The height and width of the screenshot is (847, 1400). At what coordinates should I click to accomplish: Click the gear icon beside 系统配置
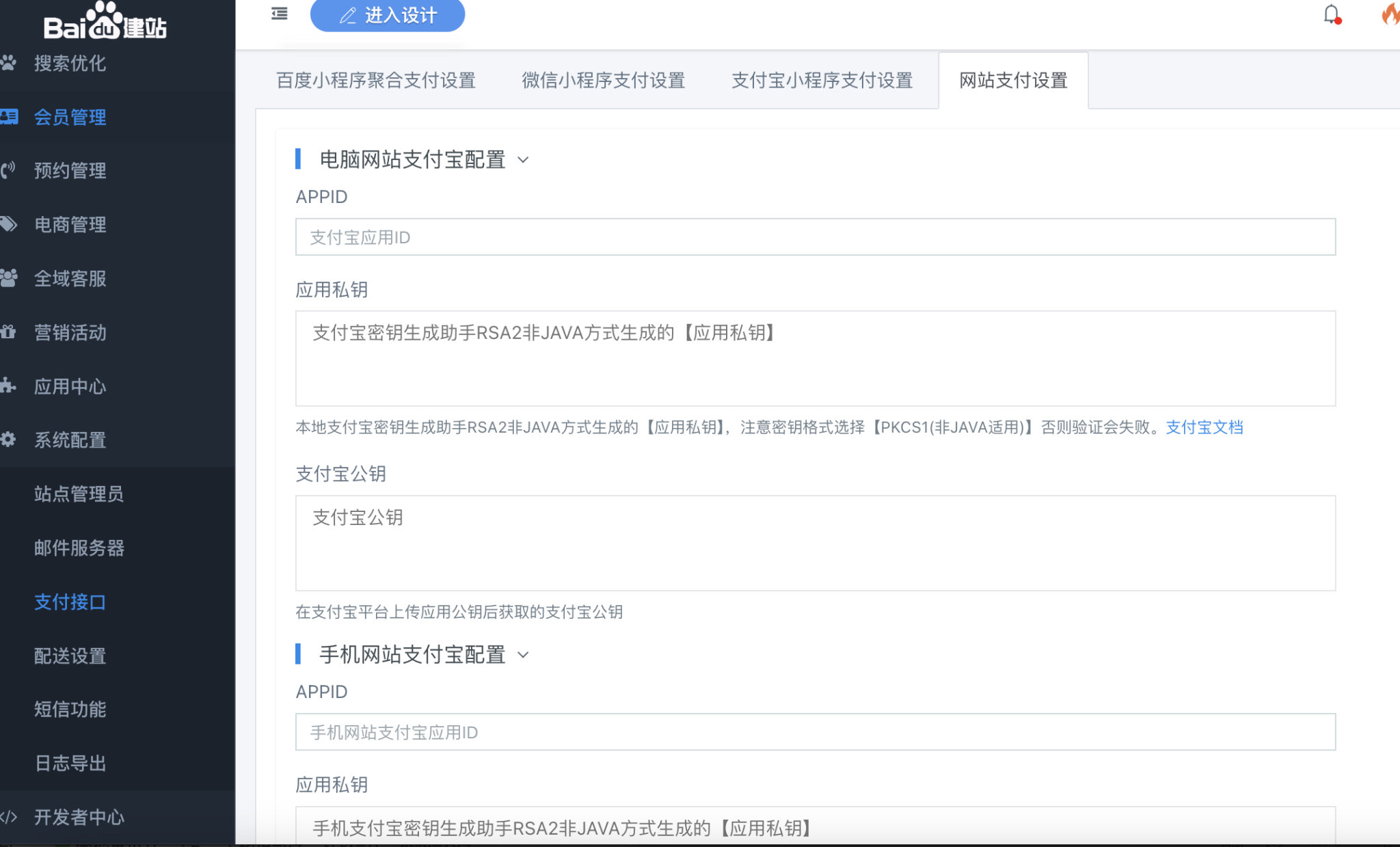click(x=8, y=440)
